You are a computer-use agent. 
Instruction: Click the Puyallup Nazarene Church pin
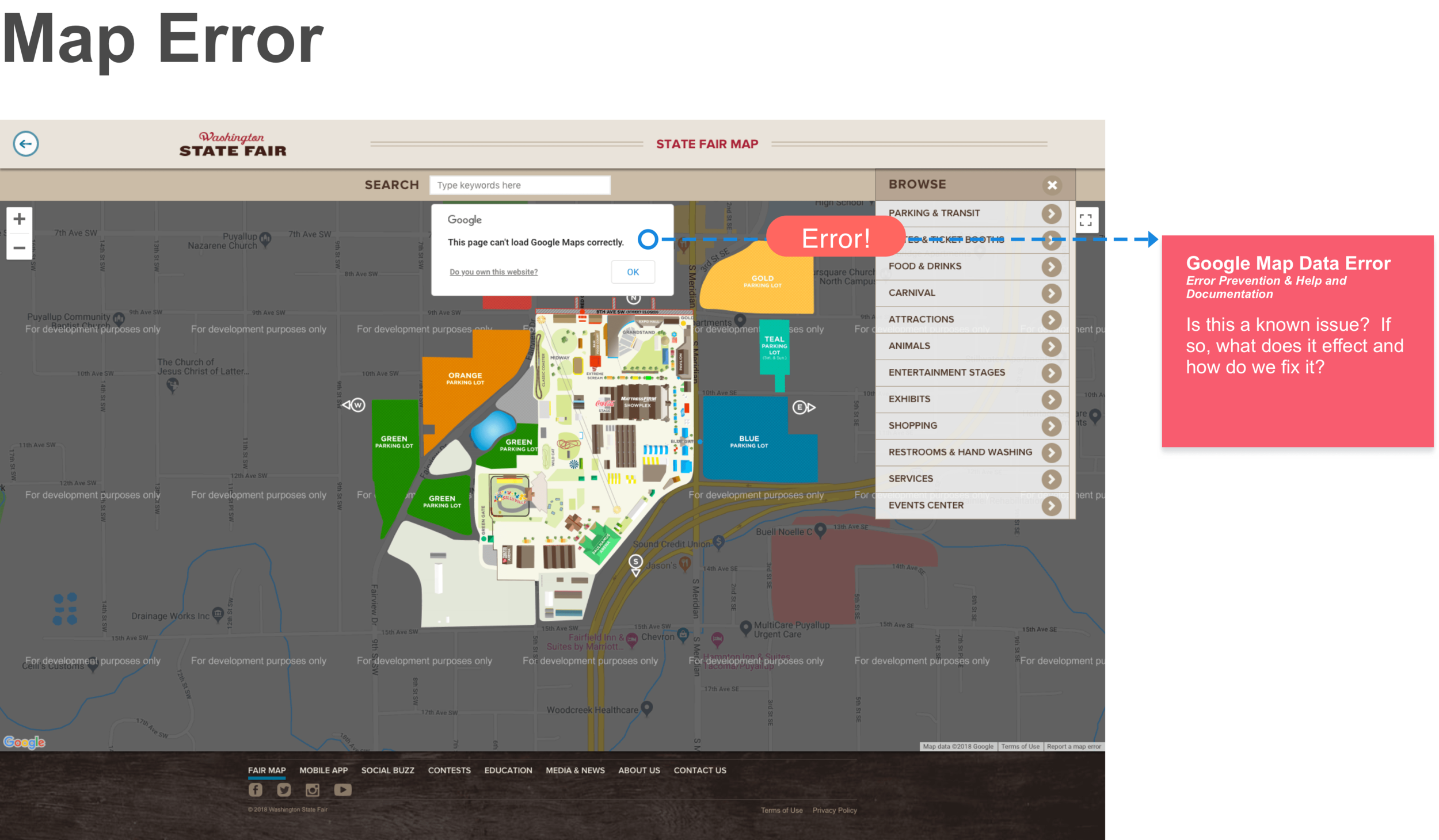(265, 239)
